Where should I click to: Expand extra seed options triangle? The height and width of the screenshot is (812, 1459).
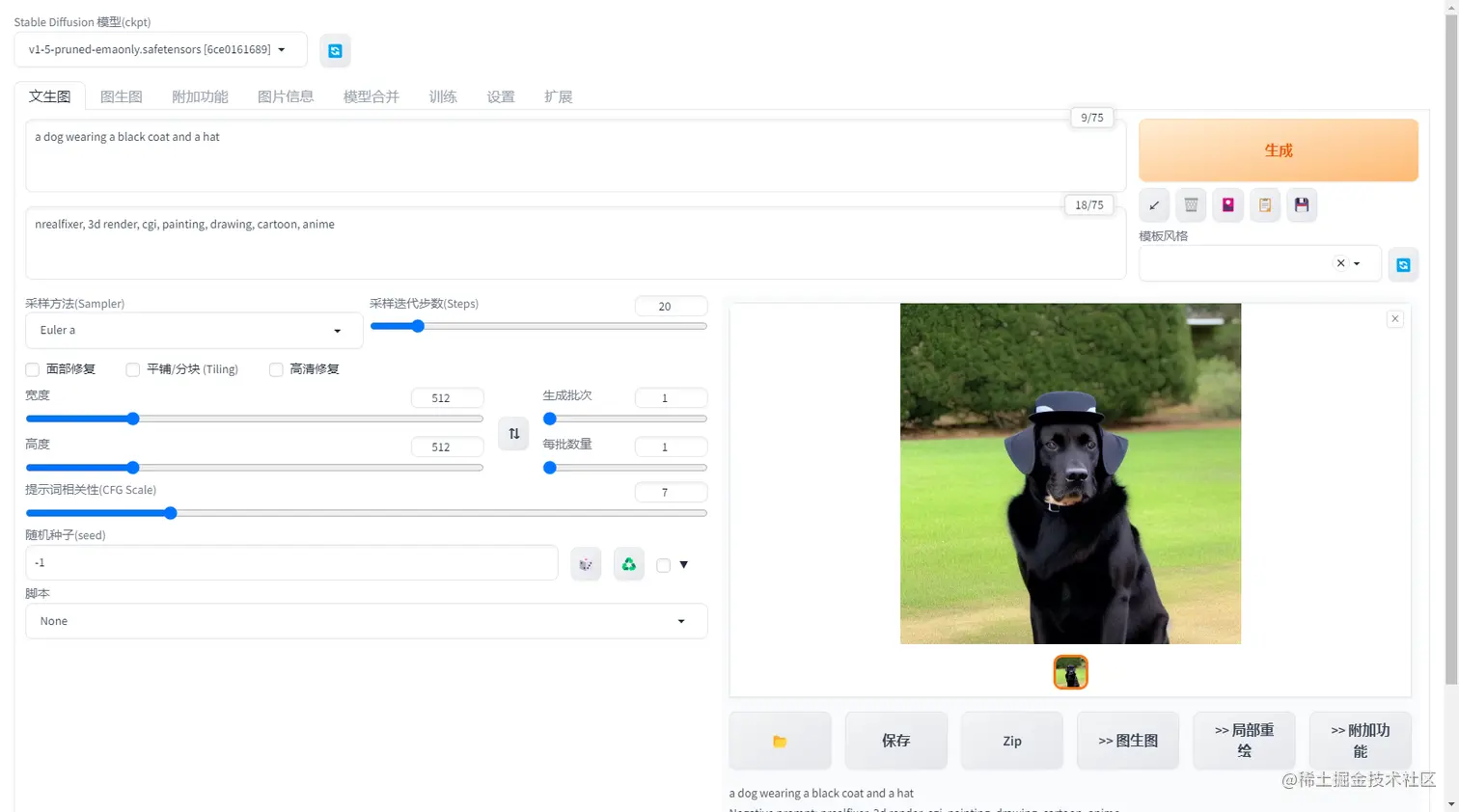[x=683, y=565]
